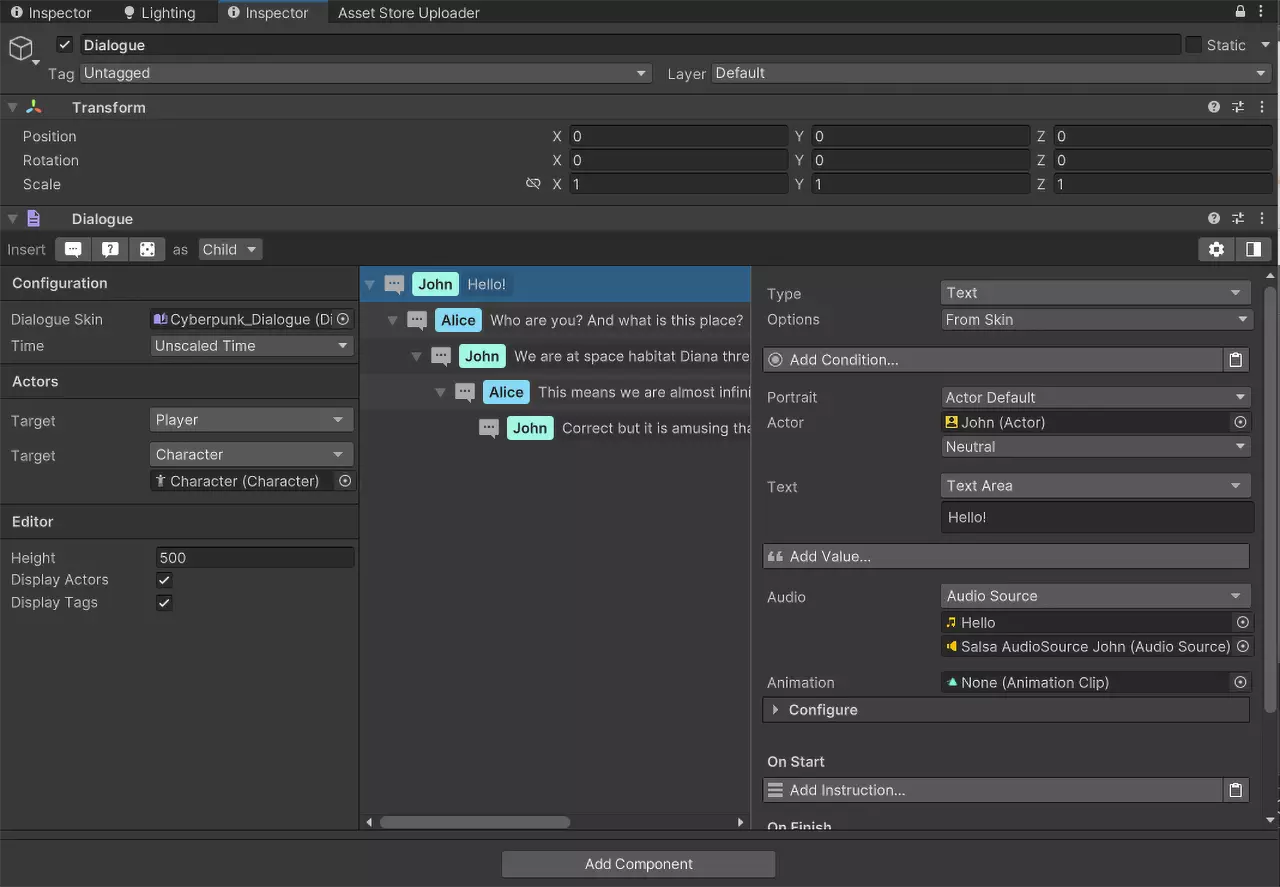The image size is (1280, 887).
Task: Open the Transform component help icon
Action: [1214, 107]
